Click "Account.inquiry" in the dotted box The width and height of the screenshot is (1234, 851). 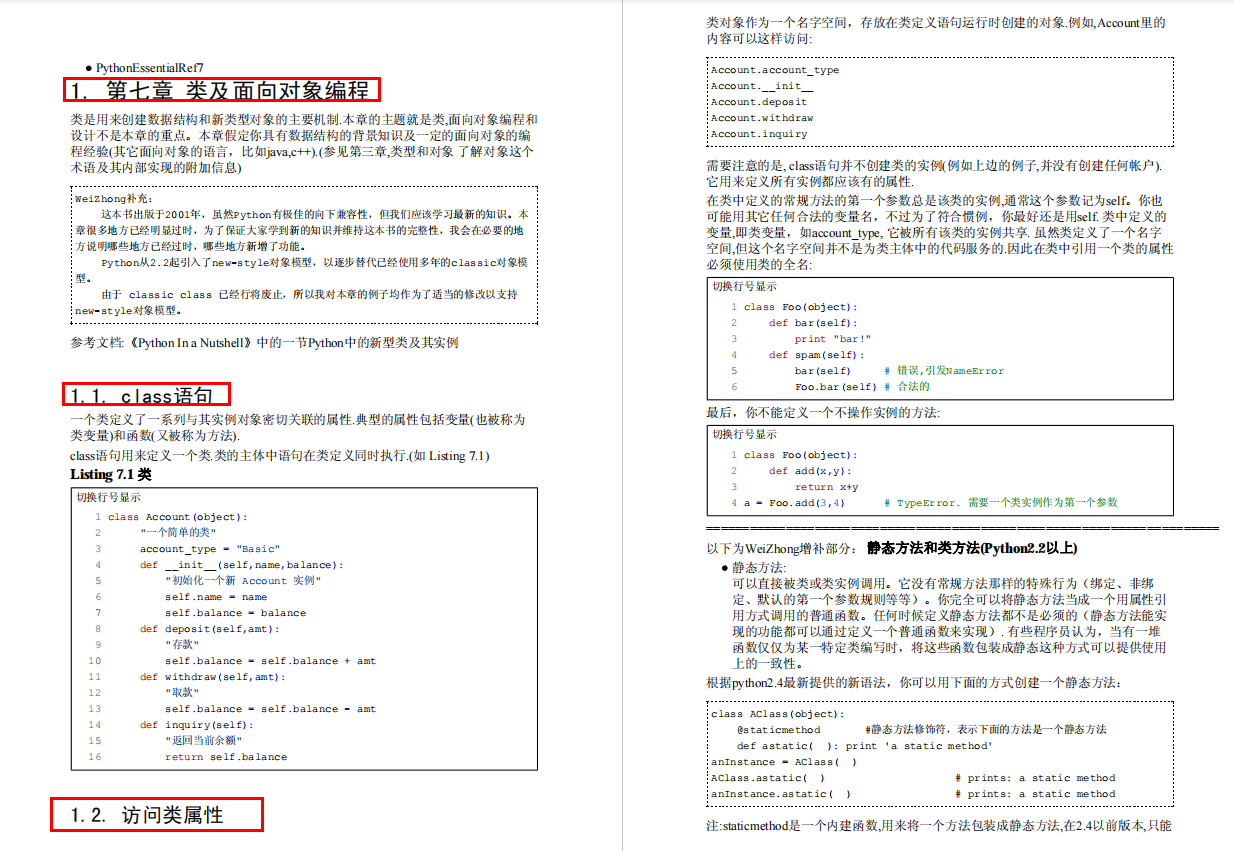(759, 134)
